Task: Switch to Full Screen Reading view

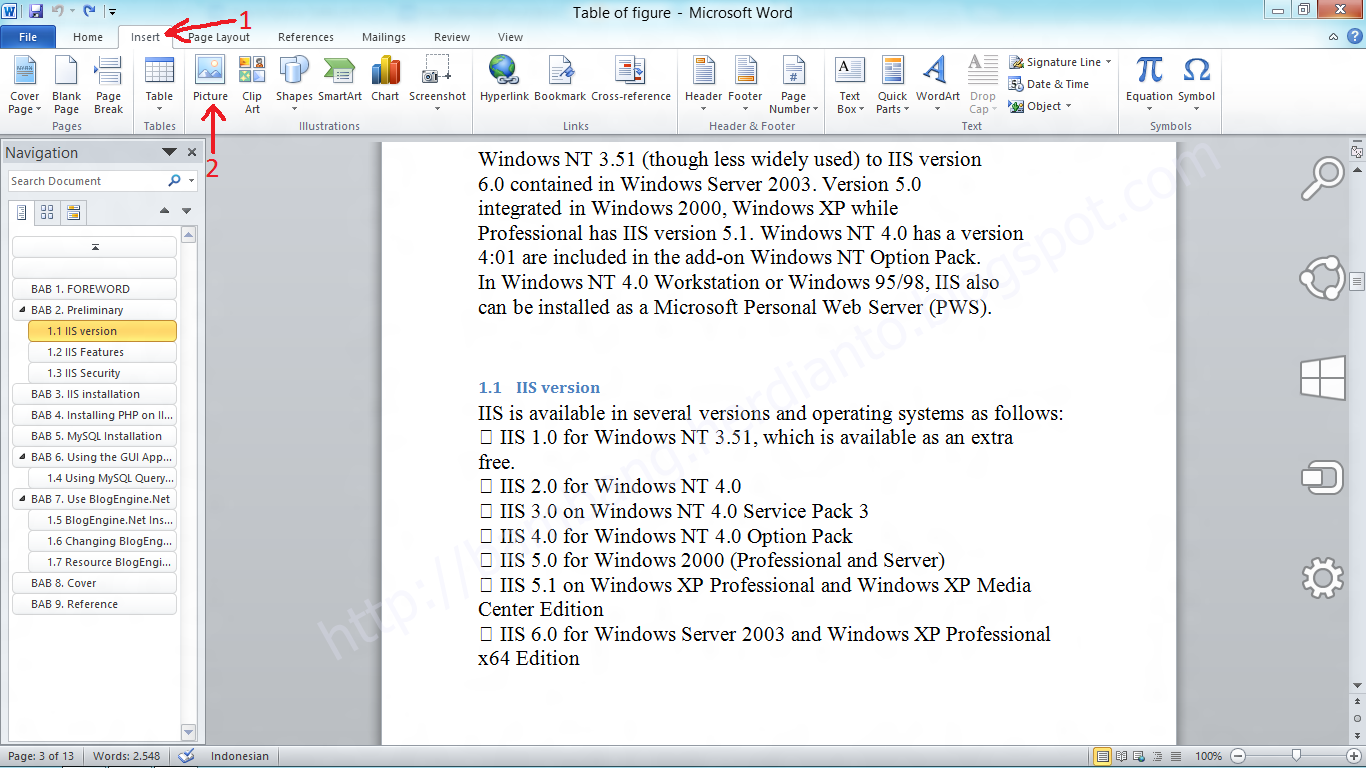Action: (1122, 756)
